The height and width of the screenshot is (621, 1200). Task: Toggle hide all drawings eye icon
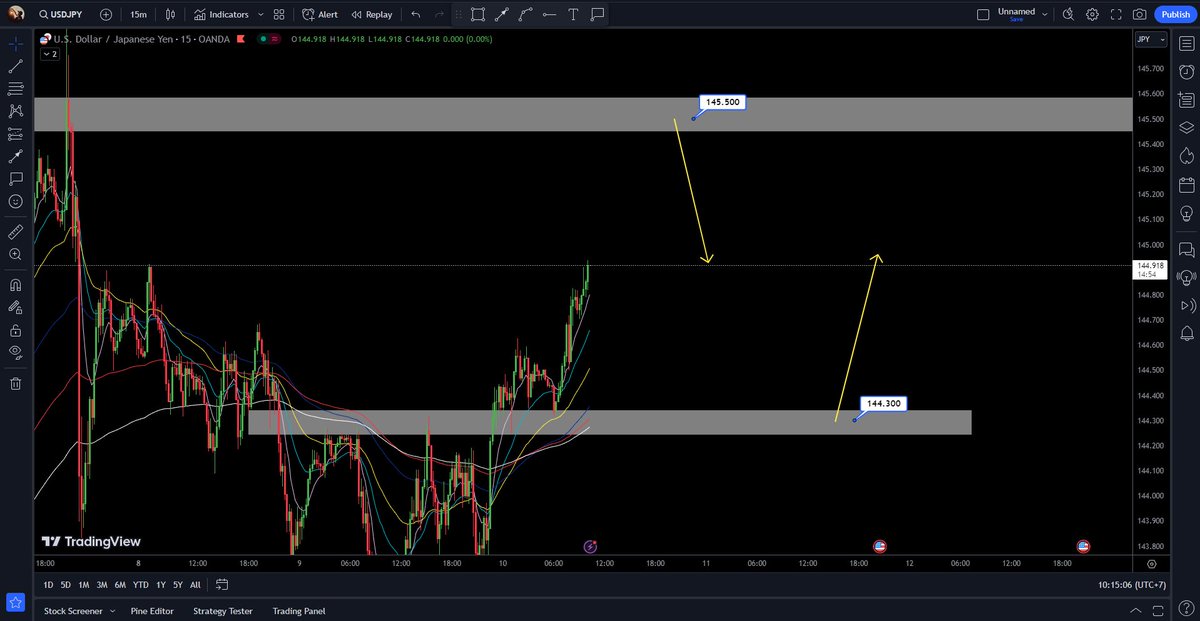15,351
